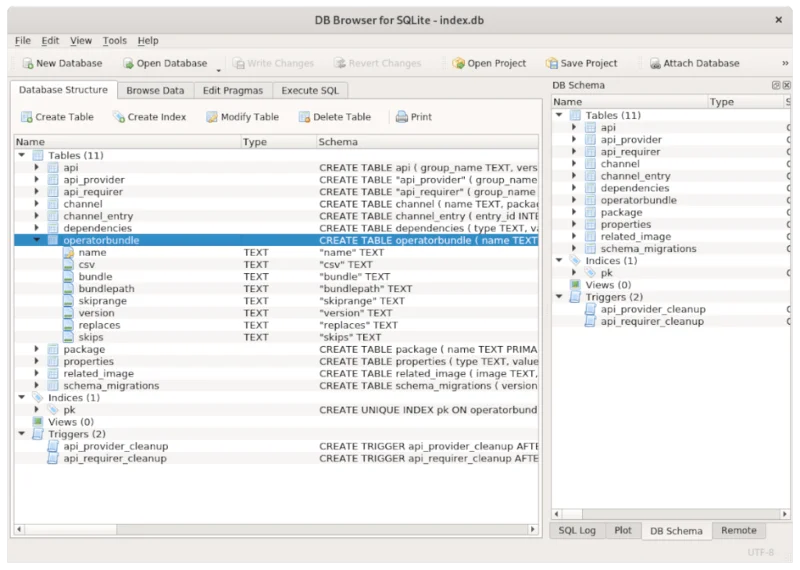Click the Indices icon in DB Schema panel
The image size is (800, 570).
575,261
